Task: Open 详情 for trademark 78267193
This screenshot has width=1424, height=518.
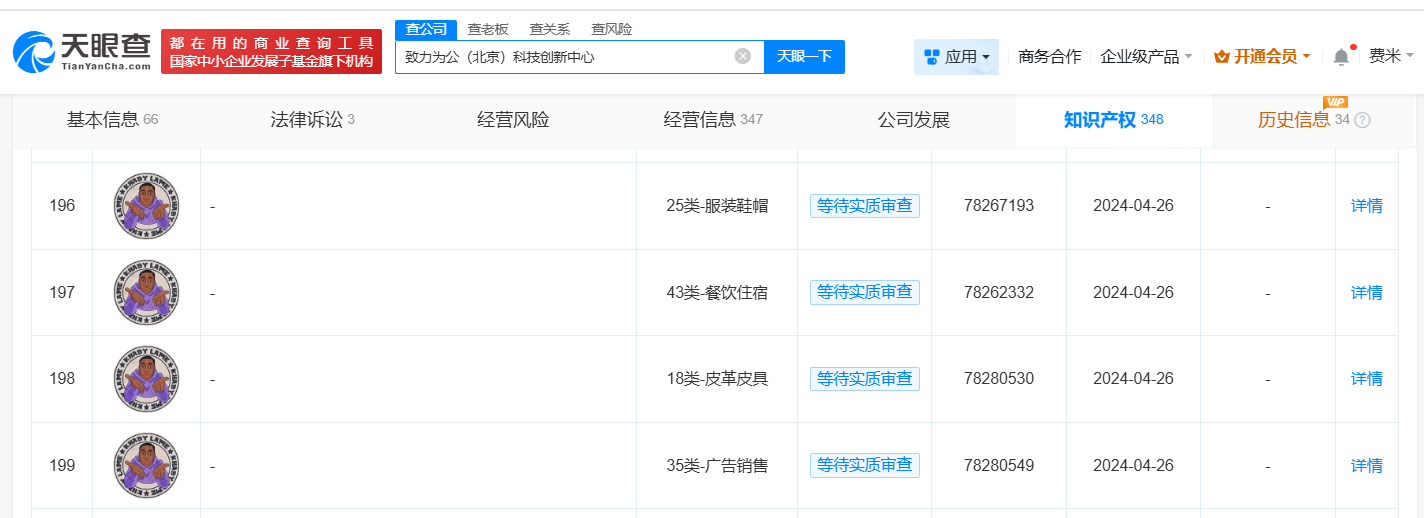Action: (x=1366, y=205)
